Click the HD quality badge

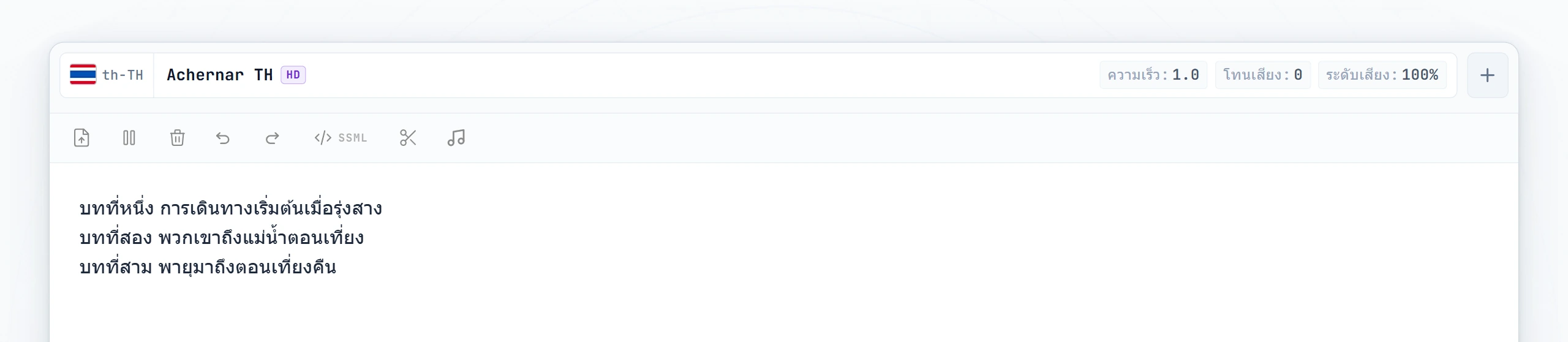tap(293, 75)
